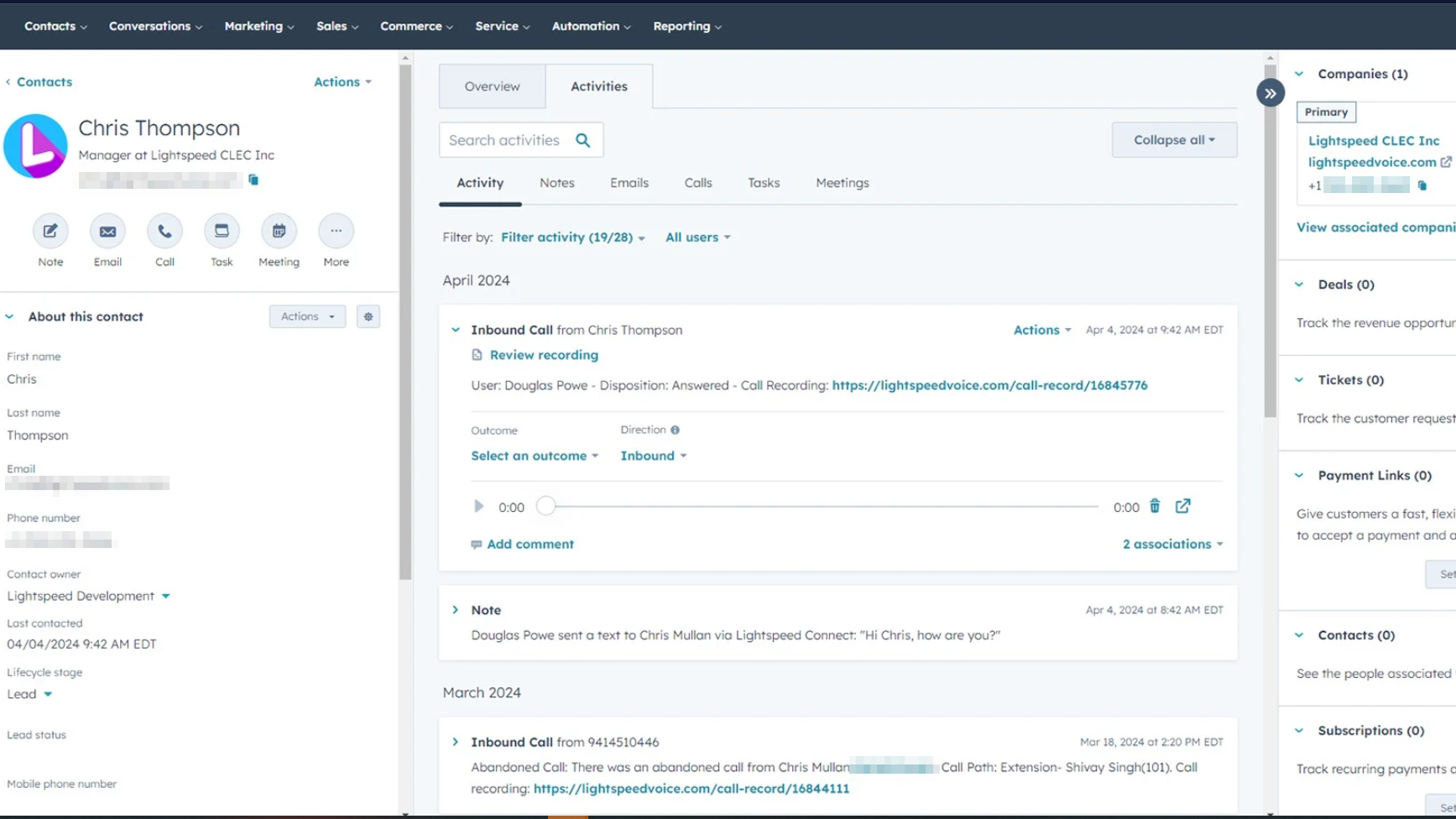Click the settings gear in About this contact
Image resolution: width=1456 pixels, height=819 pixels.
(368, 316)
